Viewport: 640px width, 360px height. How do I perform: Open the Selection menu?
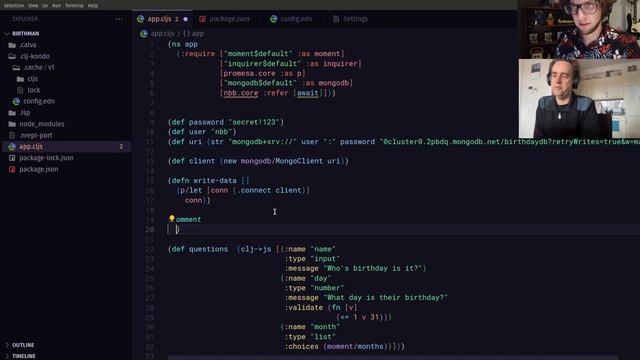(x=14, y=6)
